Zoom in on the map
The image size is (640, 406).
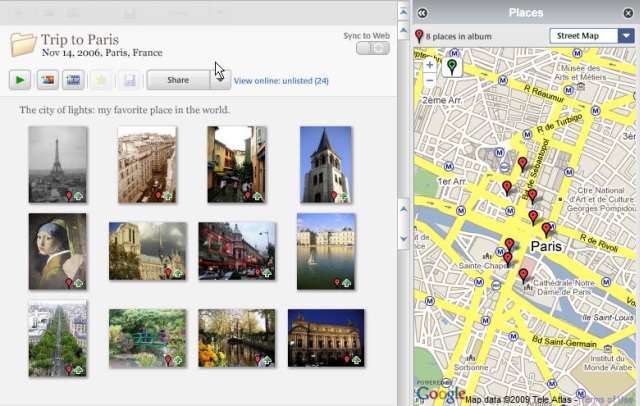(x=429, y=65)
